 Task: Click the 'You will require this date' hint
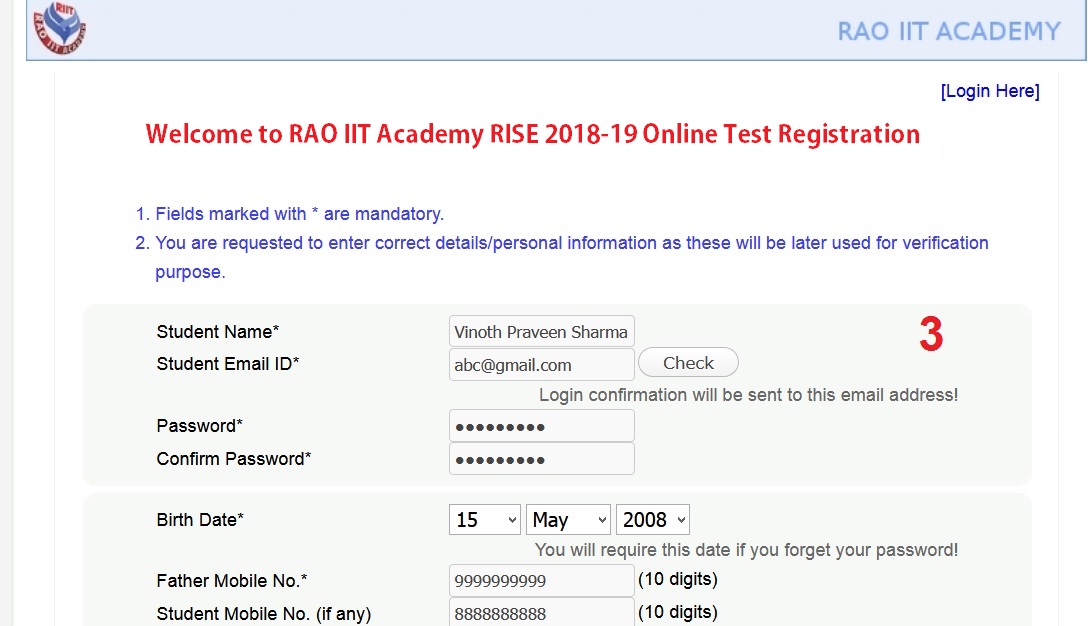pyautogui.click(x=747, y=550)
